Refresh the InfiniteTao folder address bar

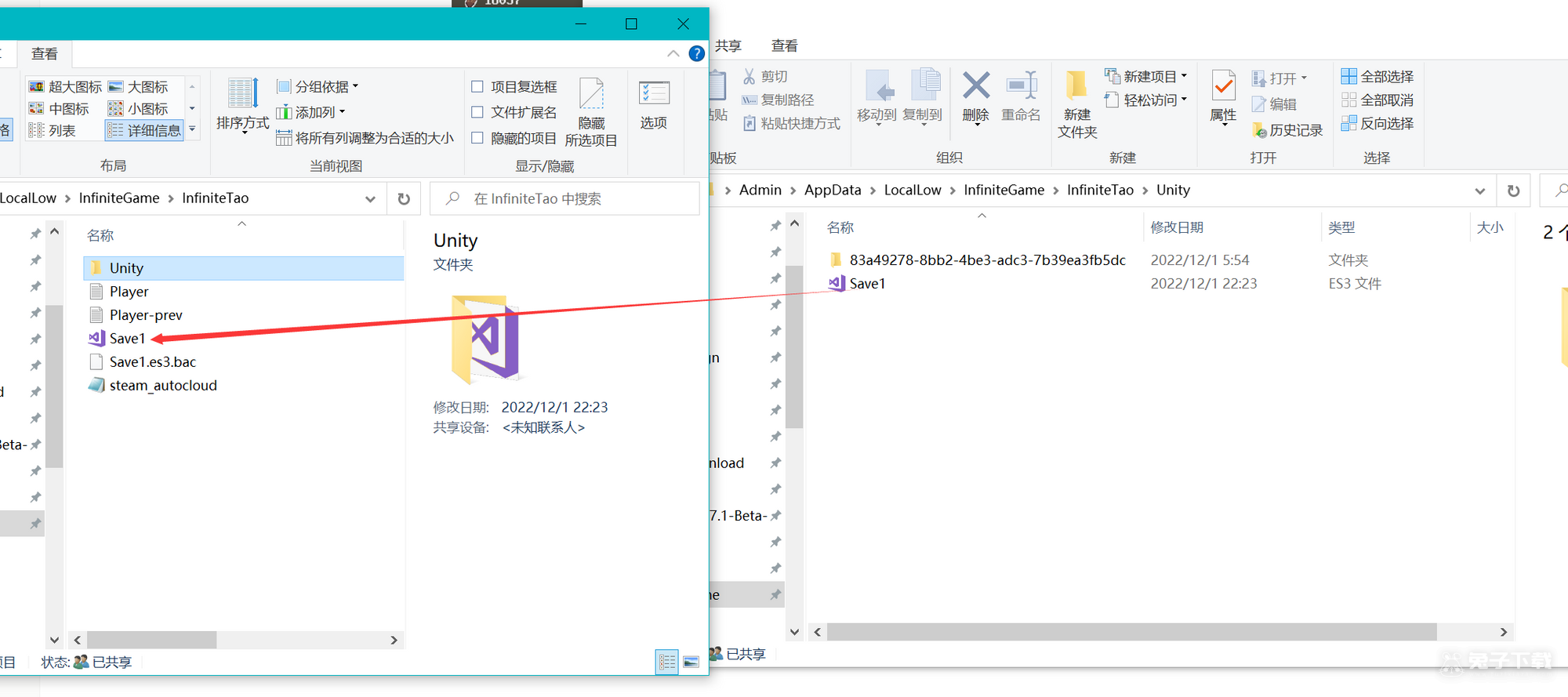[404, 199]
